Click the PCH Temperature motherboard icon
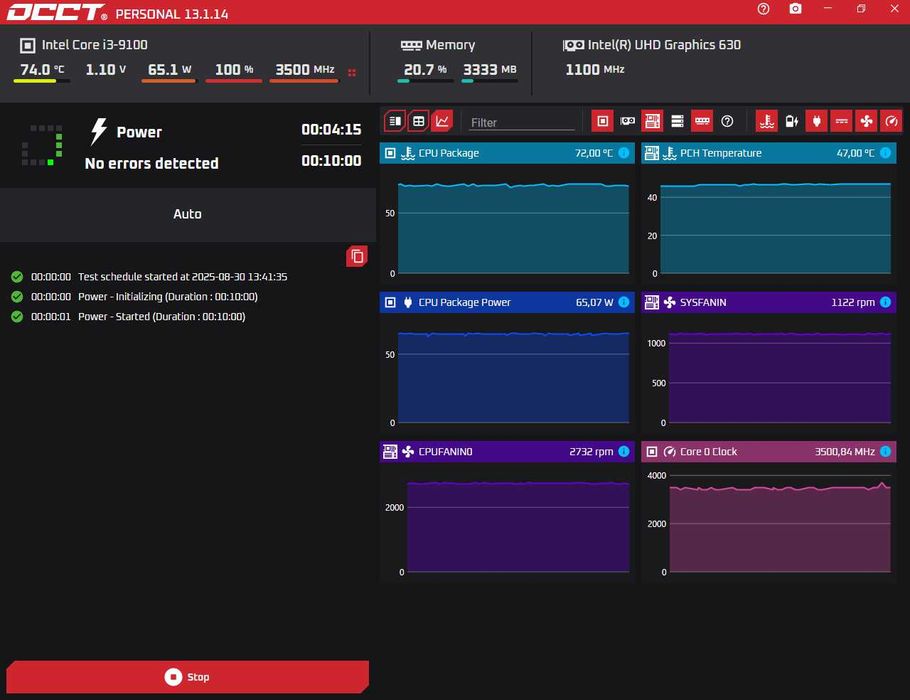 click(652, 153)
